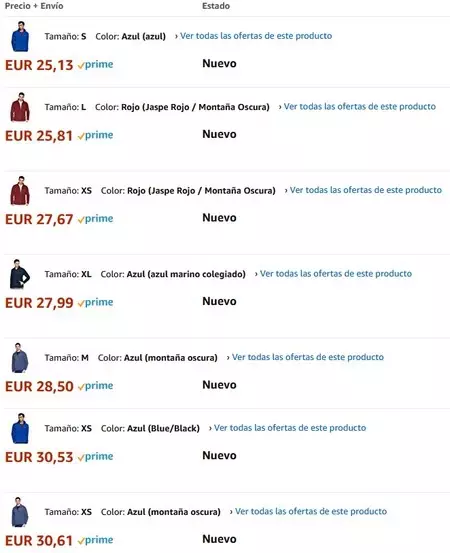Click the Precio + Envío column header
The image size is (450, 553).
[x=34, y=6]
